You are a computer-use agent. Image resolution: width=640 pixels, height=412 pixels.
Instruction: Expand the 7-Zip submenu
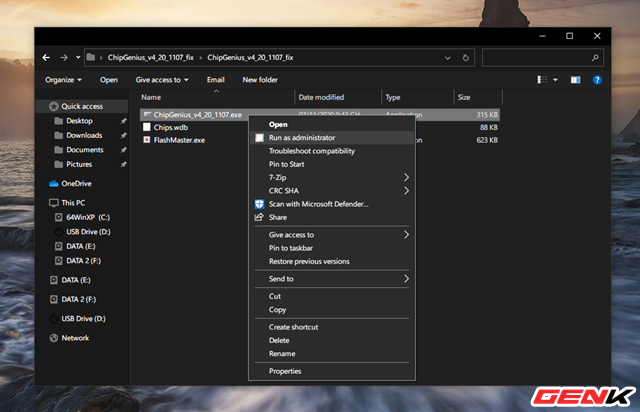tap(331, 178)
